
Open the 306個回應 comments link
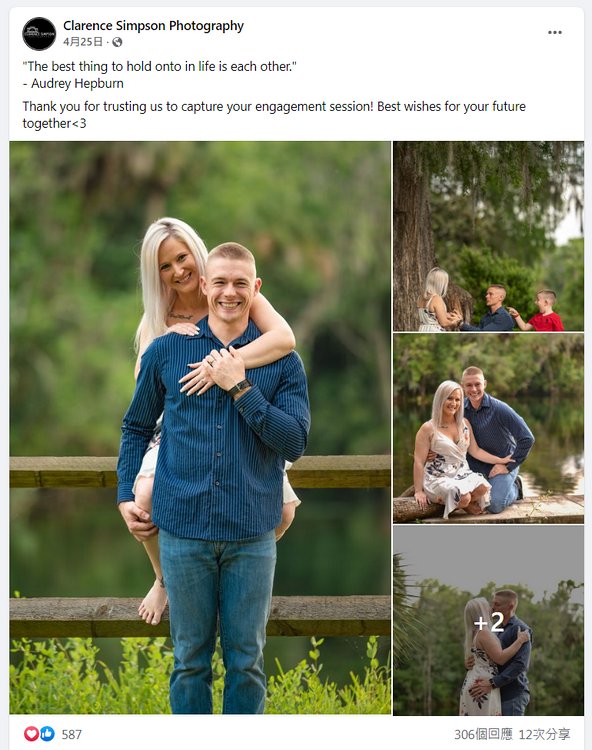(x=483, y=734)
